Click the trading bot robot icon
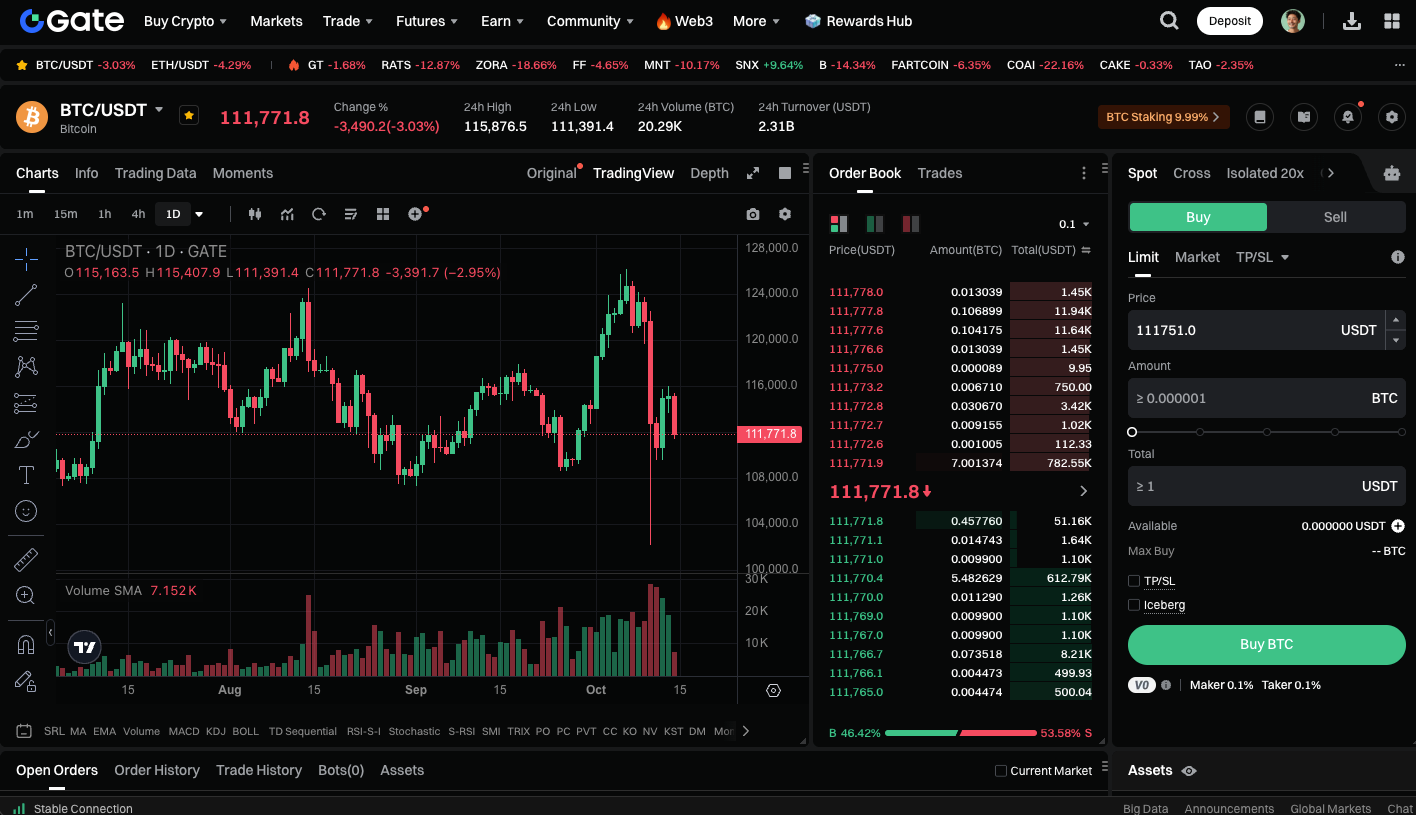 click(x=1391, y=173)
